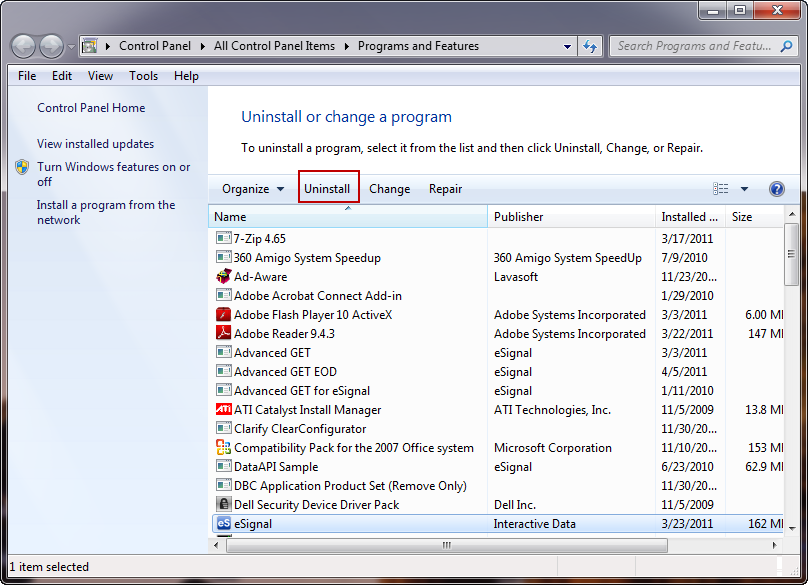Viewport: 808px width, 585px height.
Task: Click the Advanced GET EOD icon
Action: 223,371
